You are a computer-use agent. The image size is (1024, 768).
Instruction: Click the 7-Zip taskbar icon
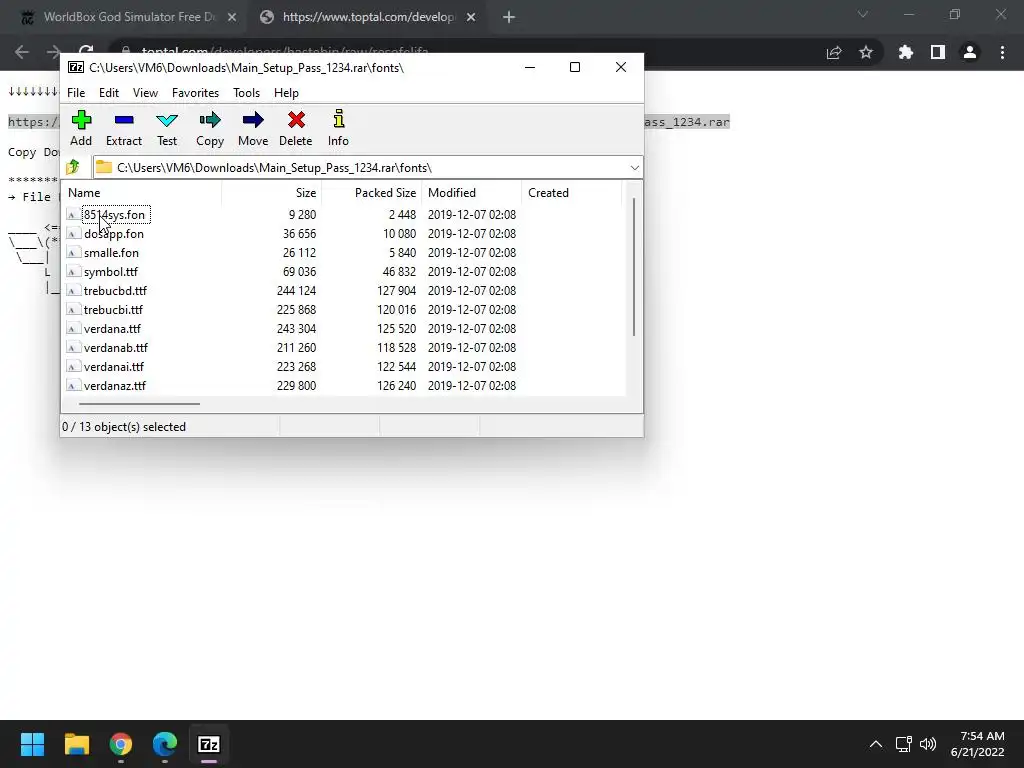point(209,744)
